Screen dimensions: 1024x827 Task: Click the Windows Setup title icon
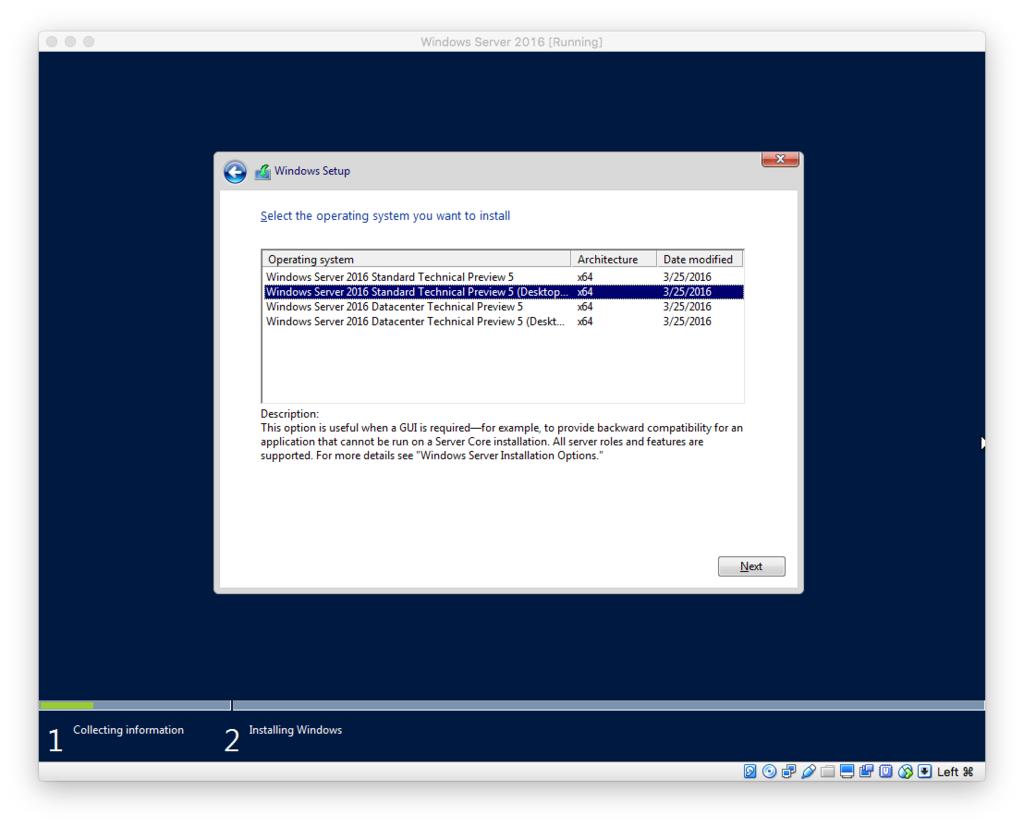tap(263, 172)
